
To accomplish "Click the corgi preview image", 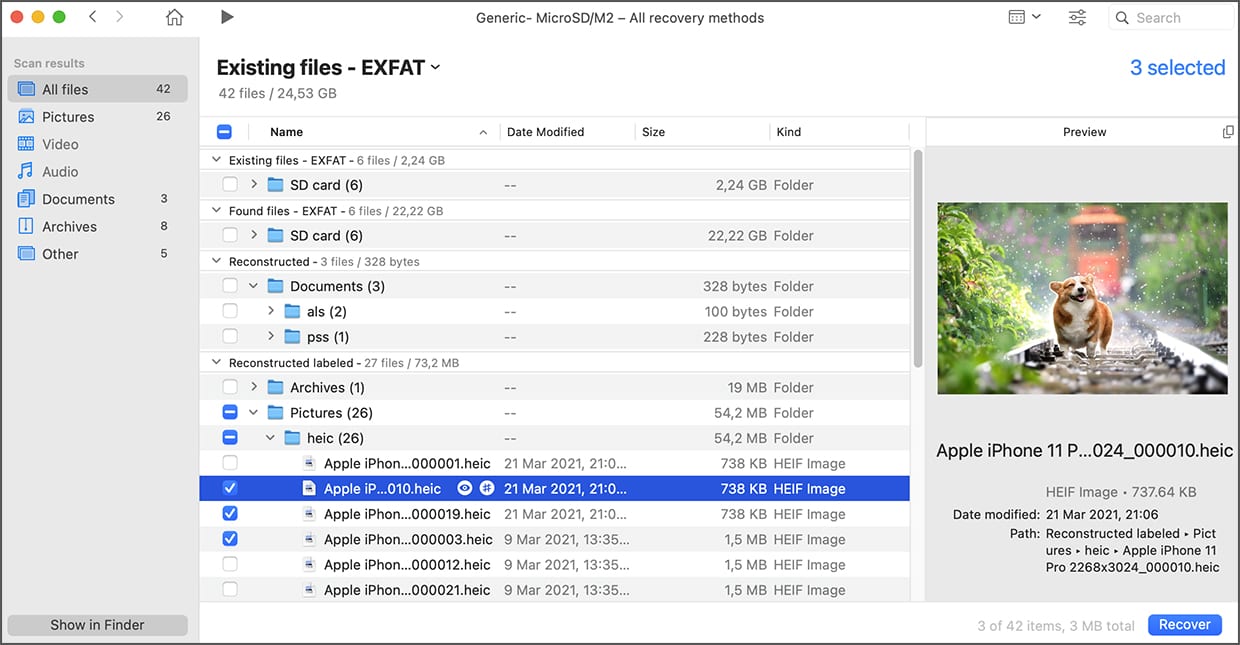I will click(1082, 298).
